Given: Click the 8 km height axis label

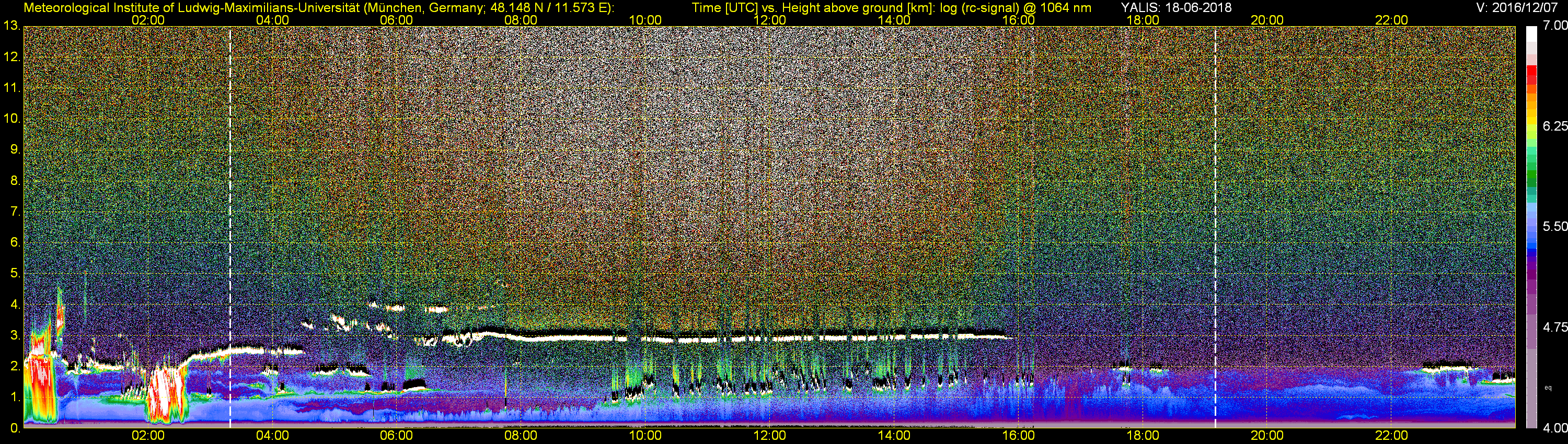Looking at the screenshot, I should 15,181.
